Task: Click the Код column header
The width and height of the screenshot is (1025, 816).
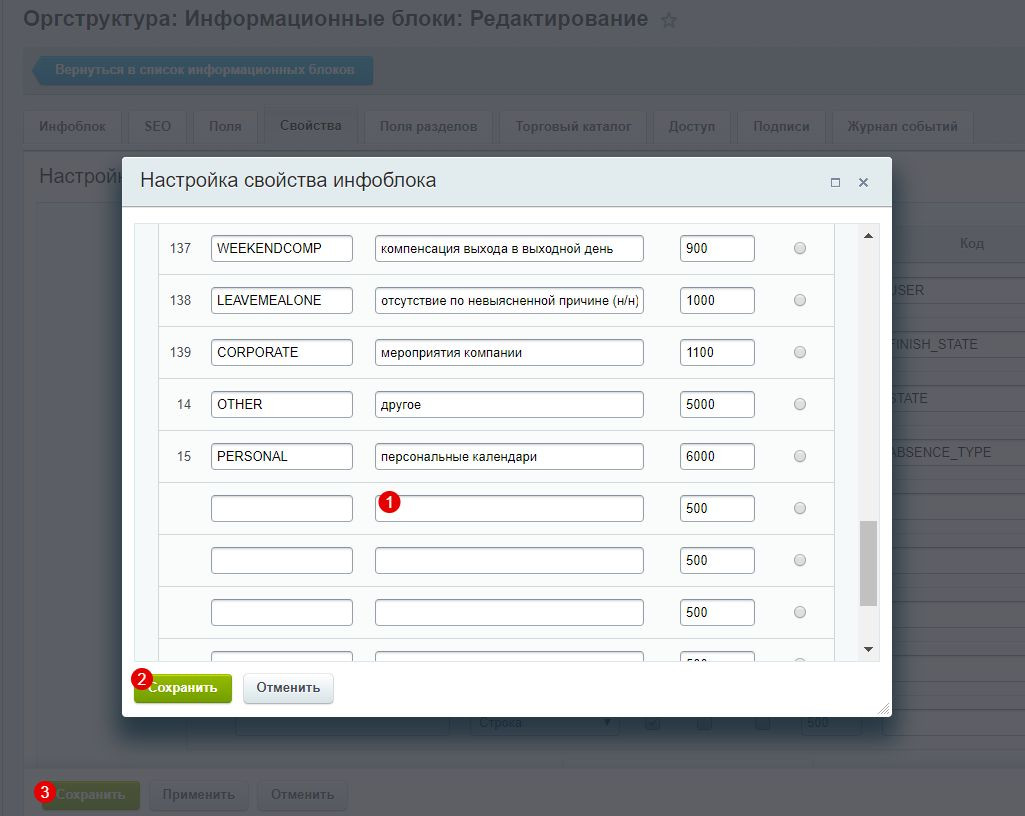Action: [971, 243]
